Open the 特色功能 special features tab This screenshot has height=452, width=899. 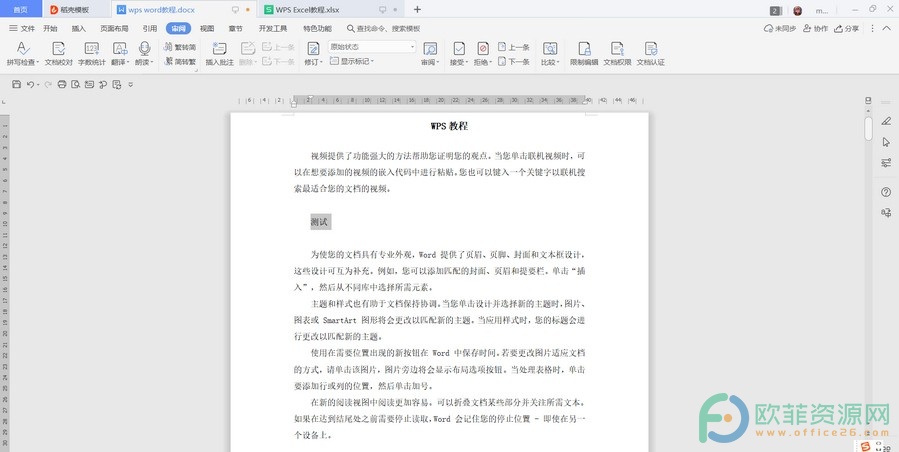point(318,28)
